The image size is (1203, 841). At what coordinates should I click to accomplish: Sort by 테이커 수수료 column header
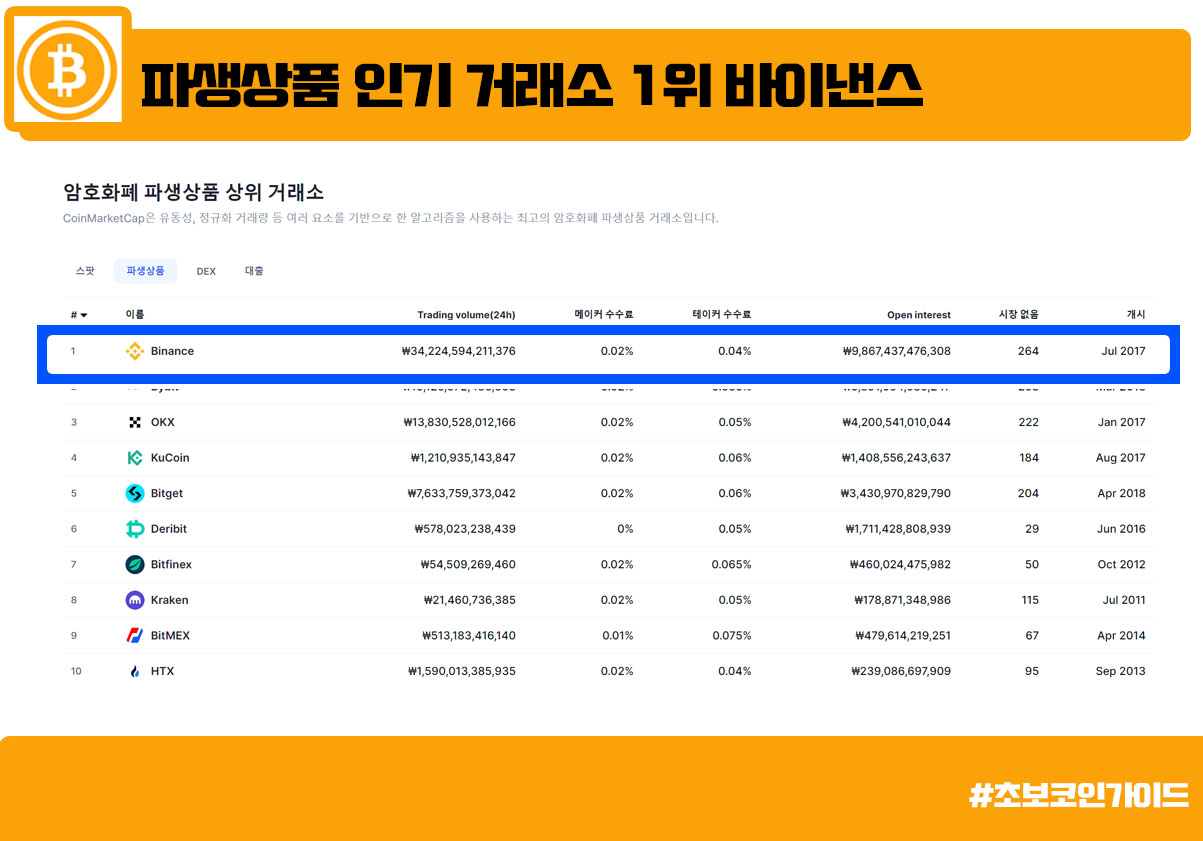click(x=722, y=315)
